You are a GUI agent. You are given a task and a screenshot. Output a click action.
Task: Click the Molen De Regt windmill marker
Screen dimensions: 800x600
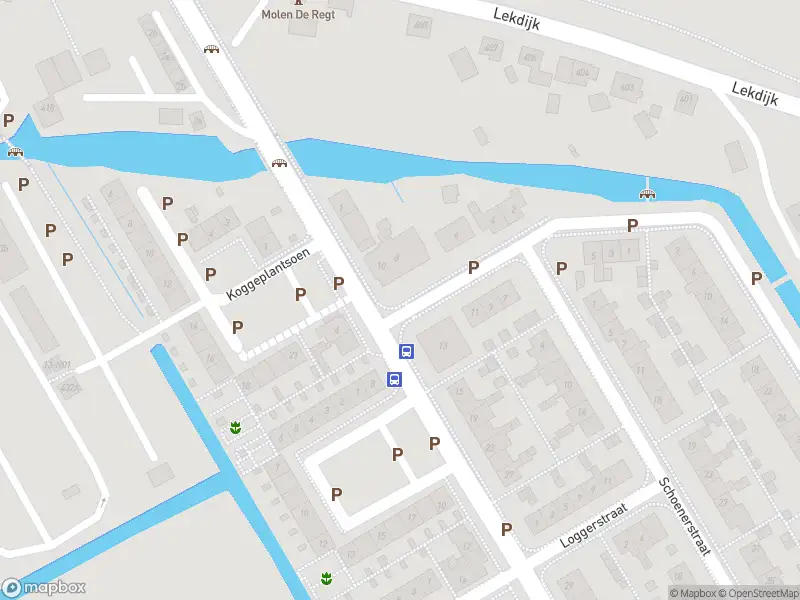pos(298,2)
